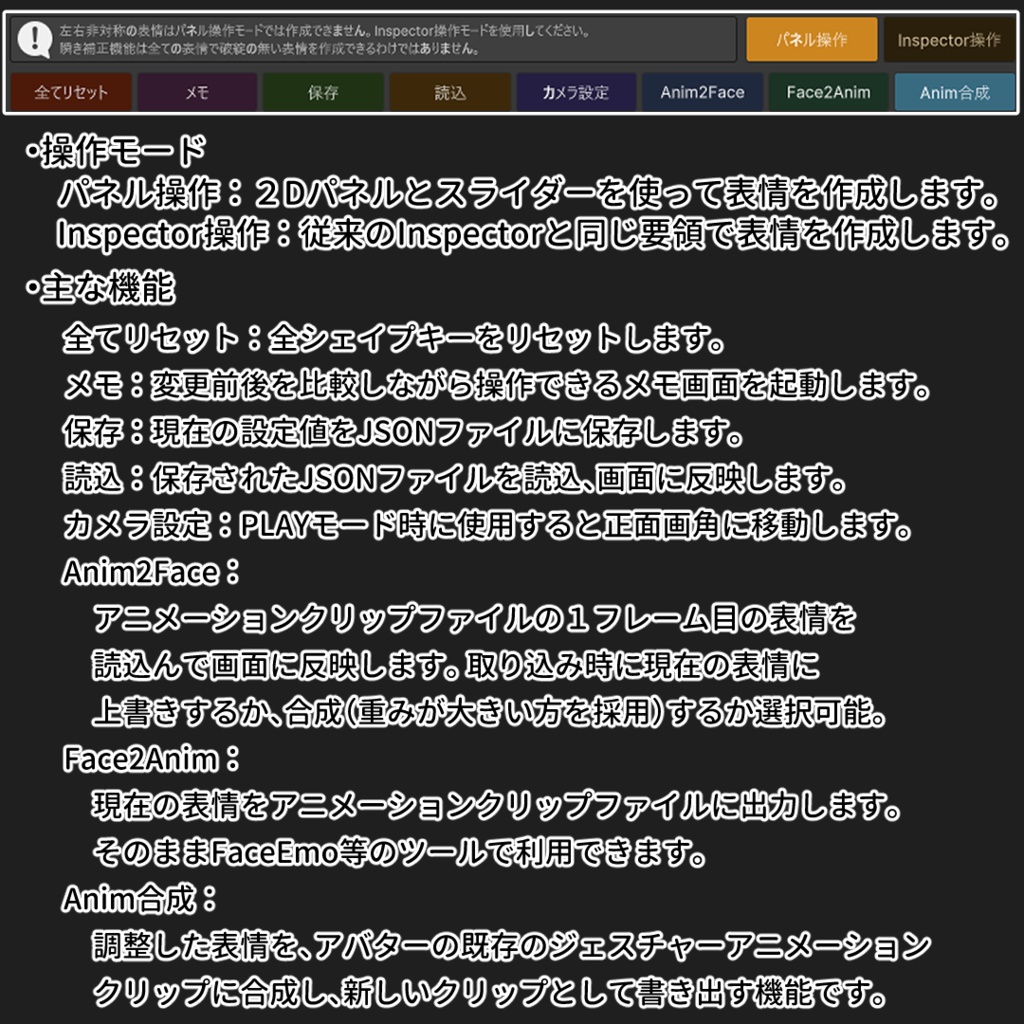Screen dimensions: 1024x1024
Task: Click the Anim合成： description heading
Action: 140,899
